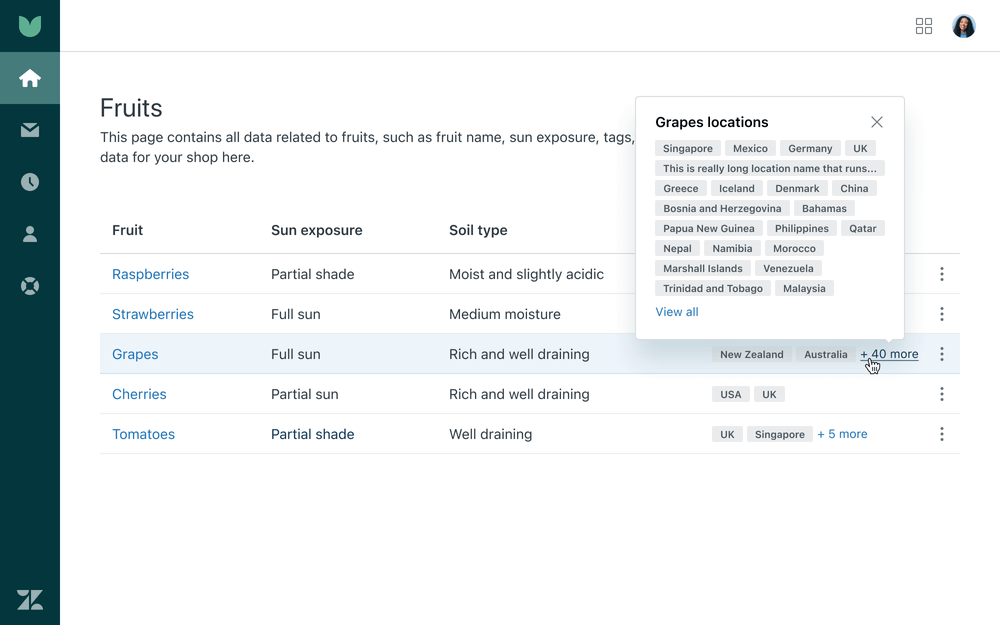1000x625 pixels.
Task: Open the mail envelope sidebar icon
Action: (x=30, y=130)
